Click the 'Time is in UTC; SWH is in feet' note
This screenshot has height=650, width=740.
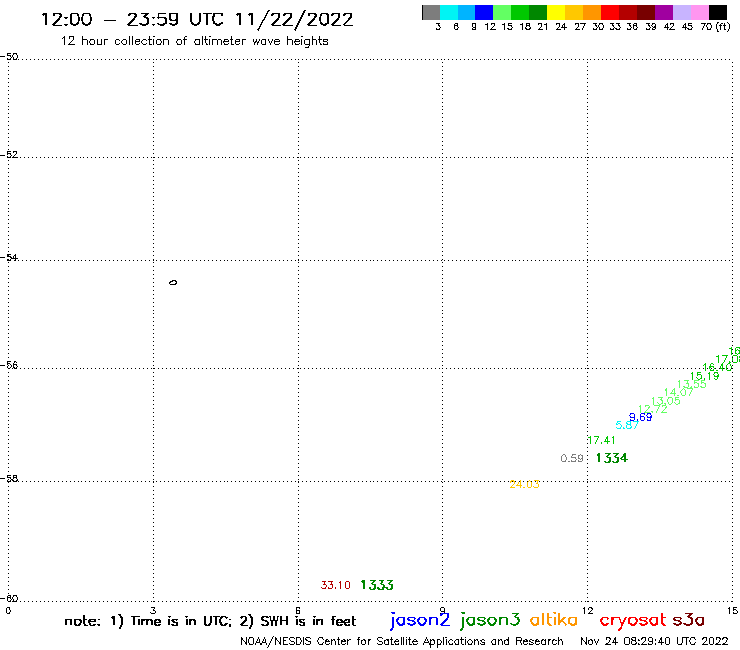(x=210, y=621)
